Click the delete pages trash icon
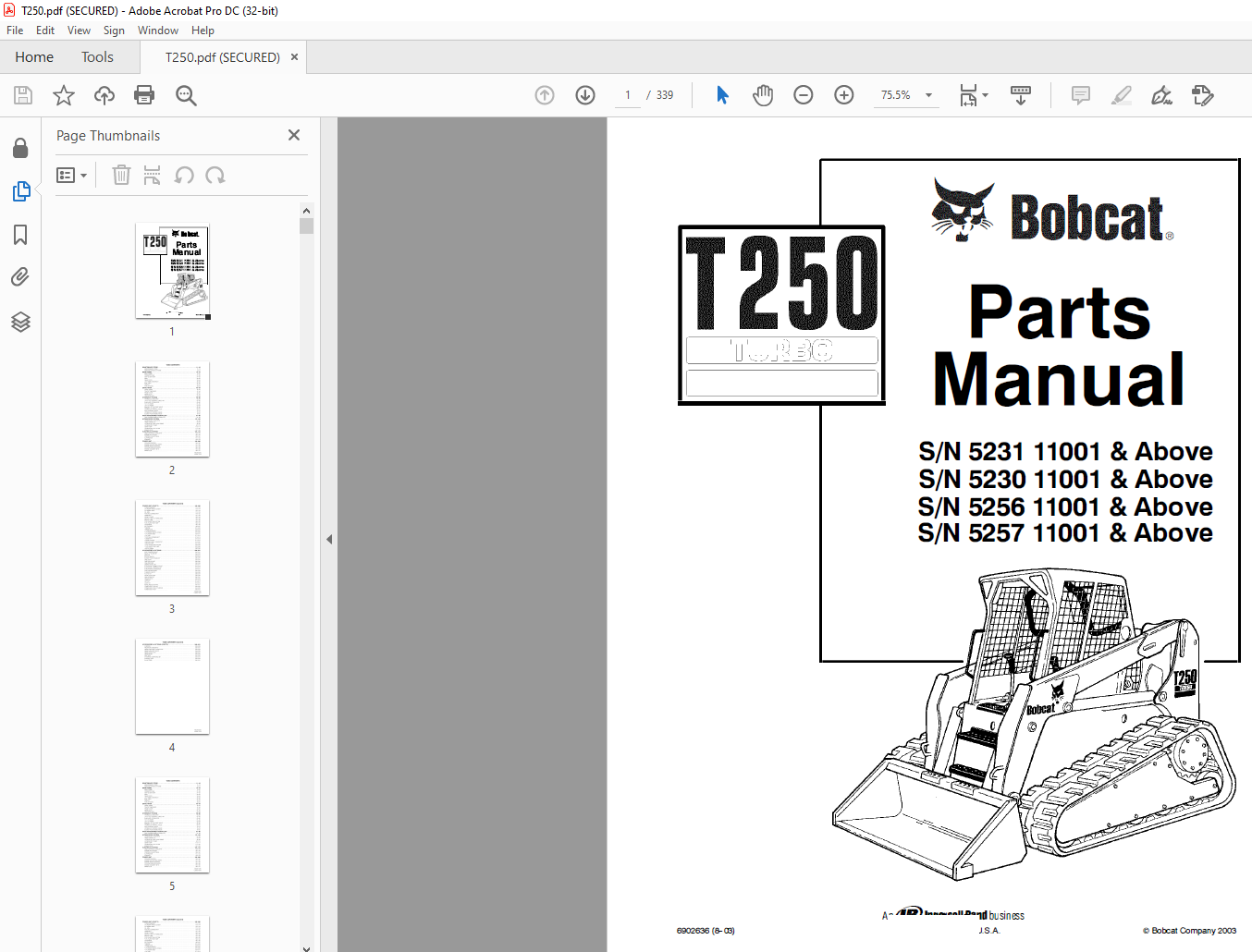This screenshot has height=952, width=1252. [121, 175]
